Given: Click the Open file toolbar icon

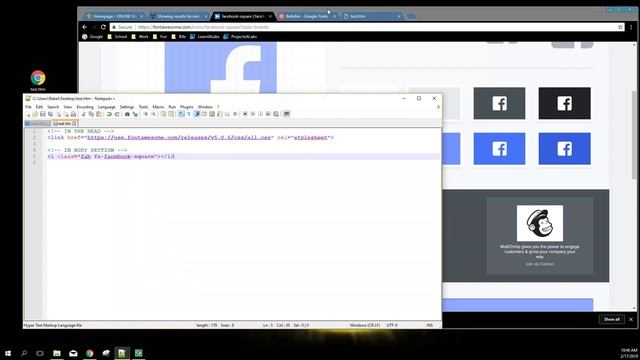Looking at the screenshot, I should pyautogui.click(x=35, y=114).
